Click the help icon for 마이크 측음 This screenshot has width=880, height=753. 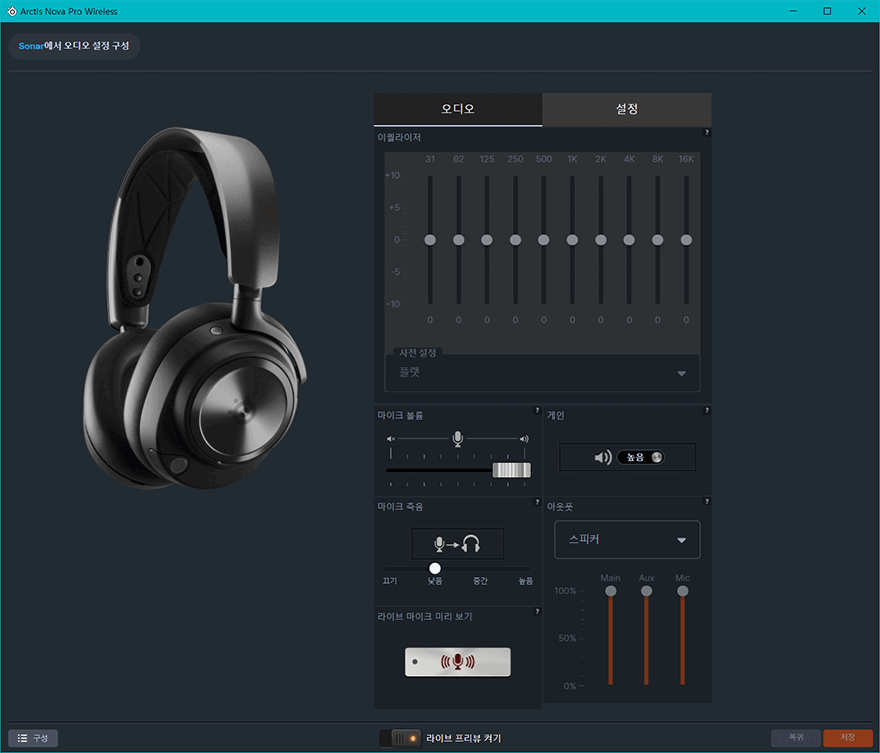pyautogui.click(x=537, y=502)
